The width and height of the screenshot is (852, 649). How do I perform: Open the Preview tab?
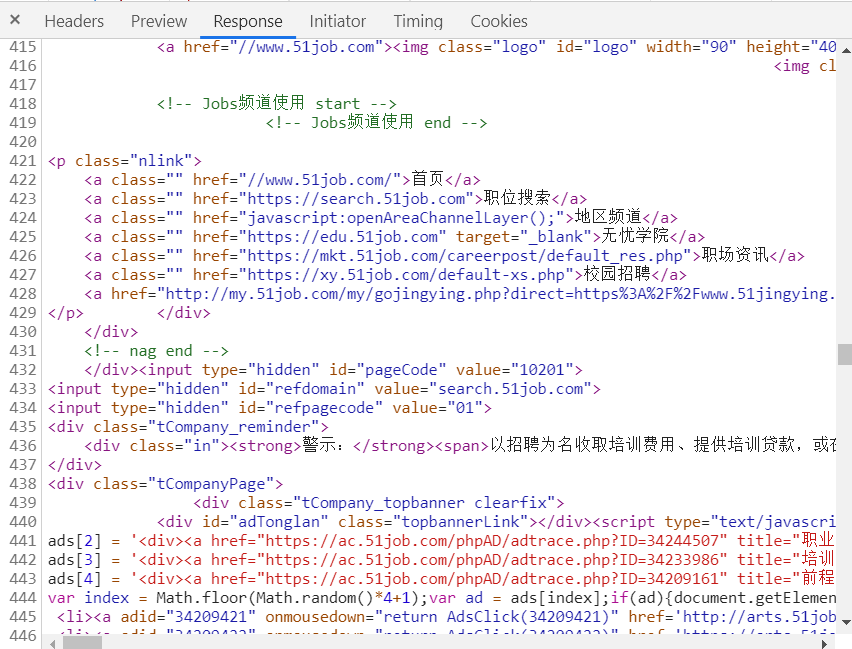[x=158, y=20]
